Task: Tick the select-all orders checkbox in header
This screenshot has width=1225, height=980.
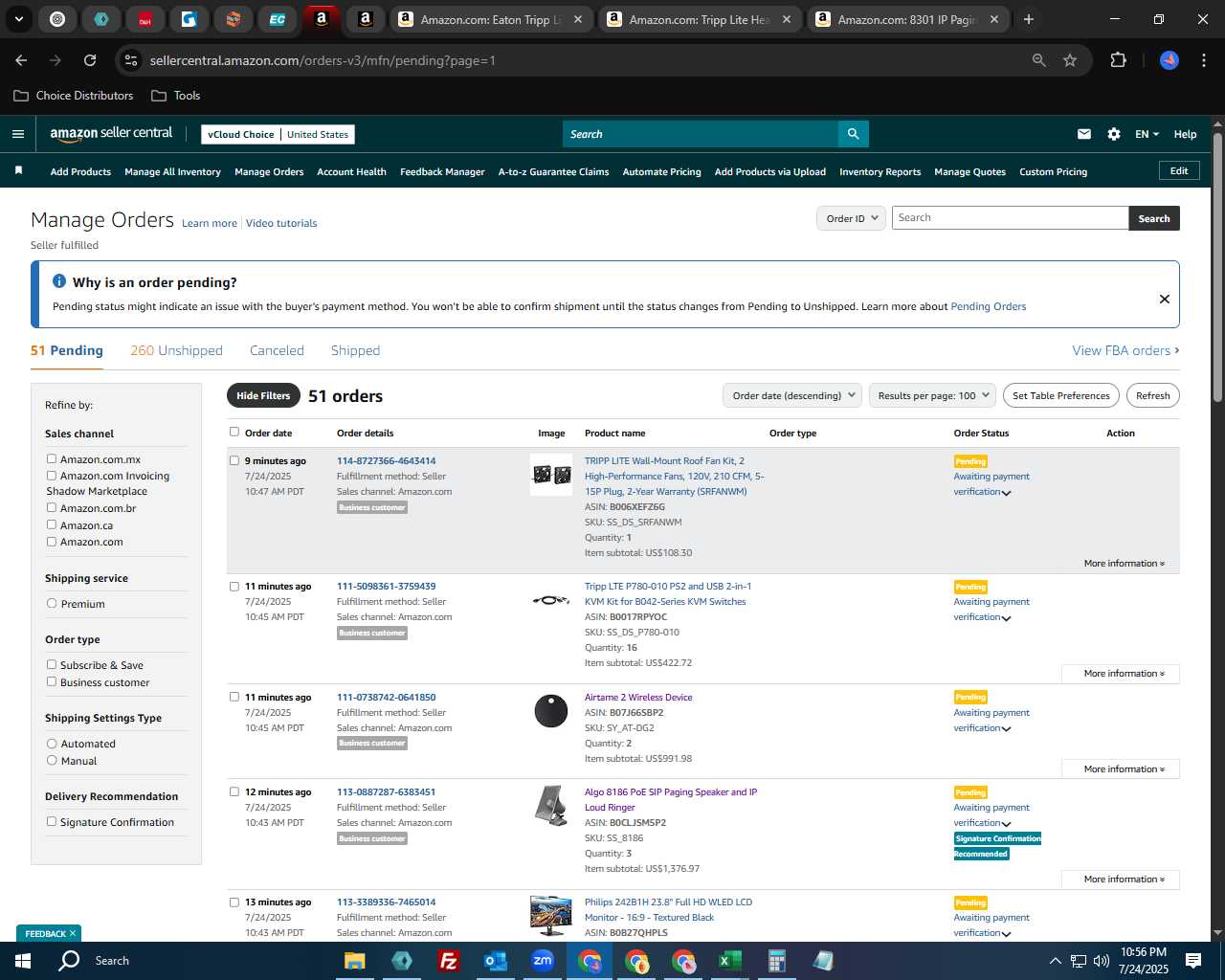Action: tap(234, 432)
